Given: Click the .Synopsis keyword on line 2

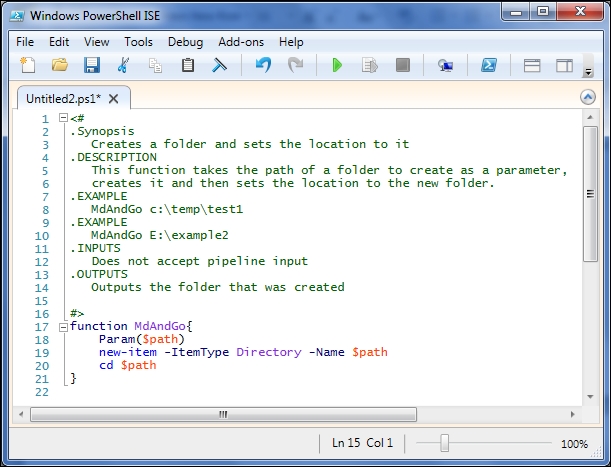Looking at the screenshot, I should coord(102,131).
